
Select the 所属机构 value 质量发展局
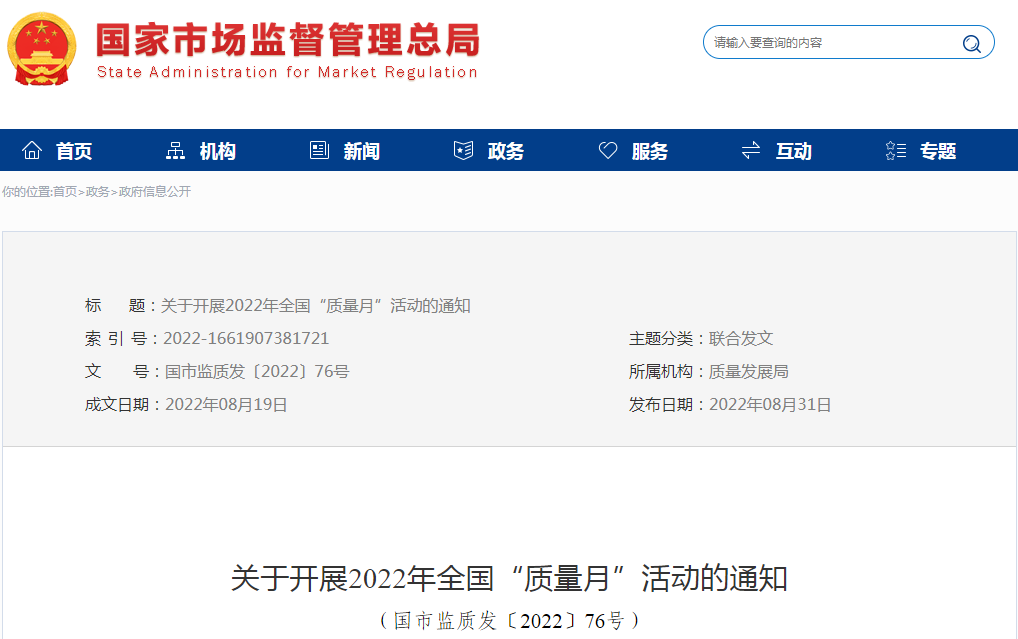[x=749, y=371]
